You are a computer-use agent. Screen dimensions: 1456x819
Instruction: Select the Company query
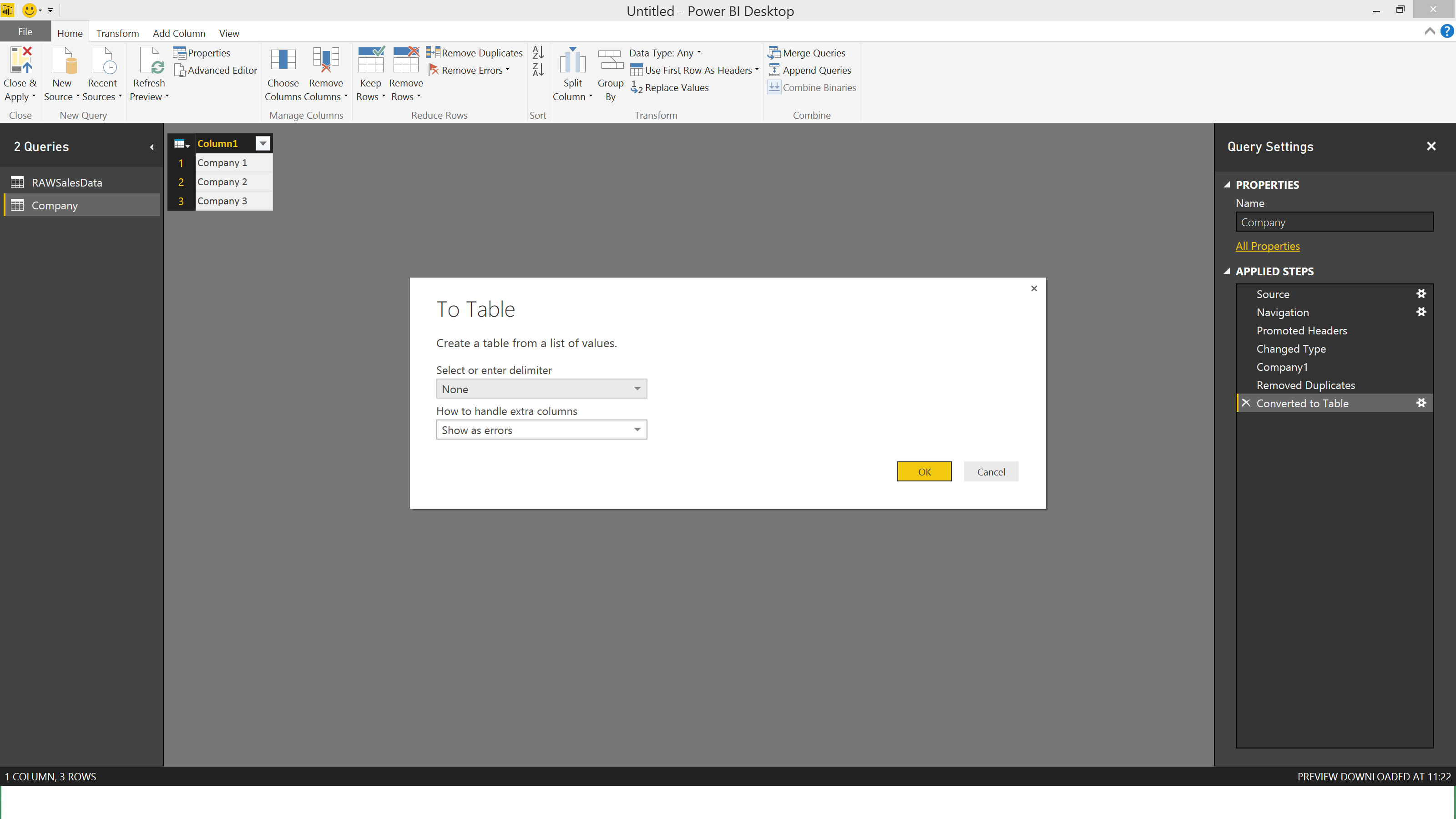click(81, 205)
